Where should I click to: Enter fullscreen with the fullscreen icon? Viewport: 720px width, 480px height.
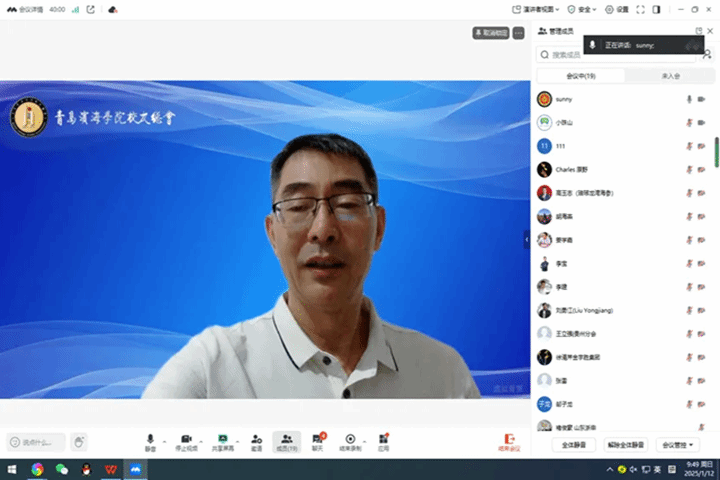[640, 9]
